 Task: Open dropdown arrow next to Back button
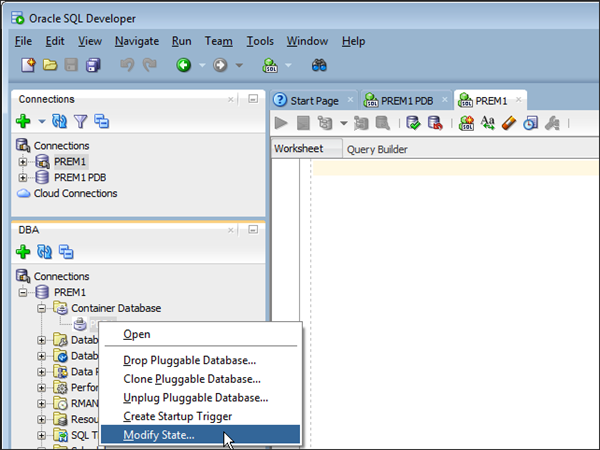(202, 65)
